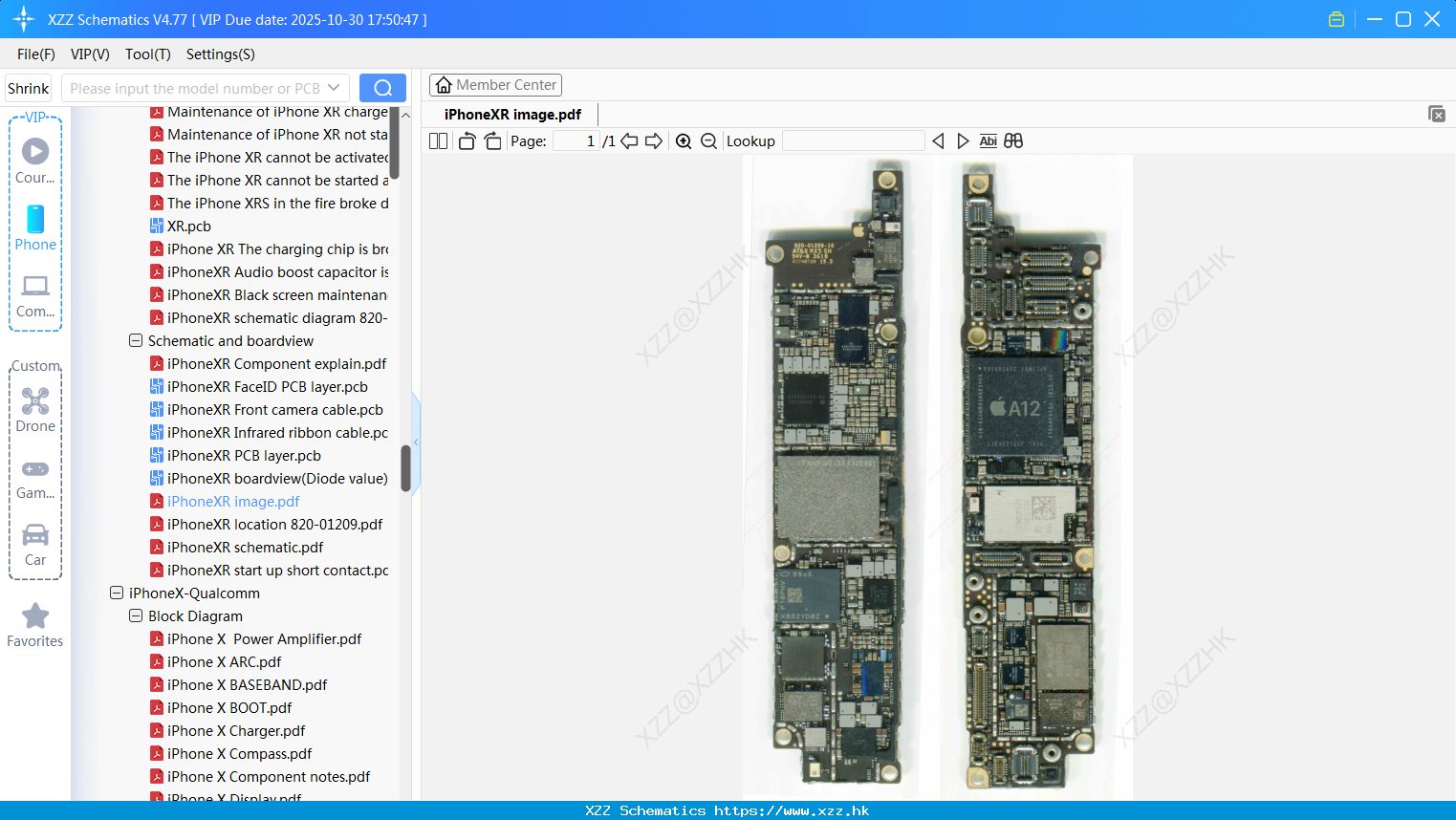Viewport: 1456px width, 820px height.
Task: Open Favorites star in sidebar
Action: (x=35, y=625)
